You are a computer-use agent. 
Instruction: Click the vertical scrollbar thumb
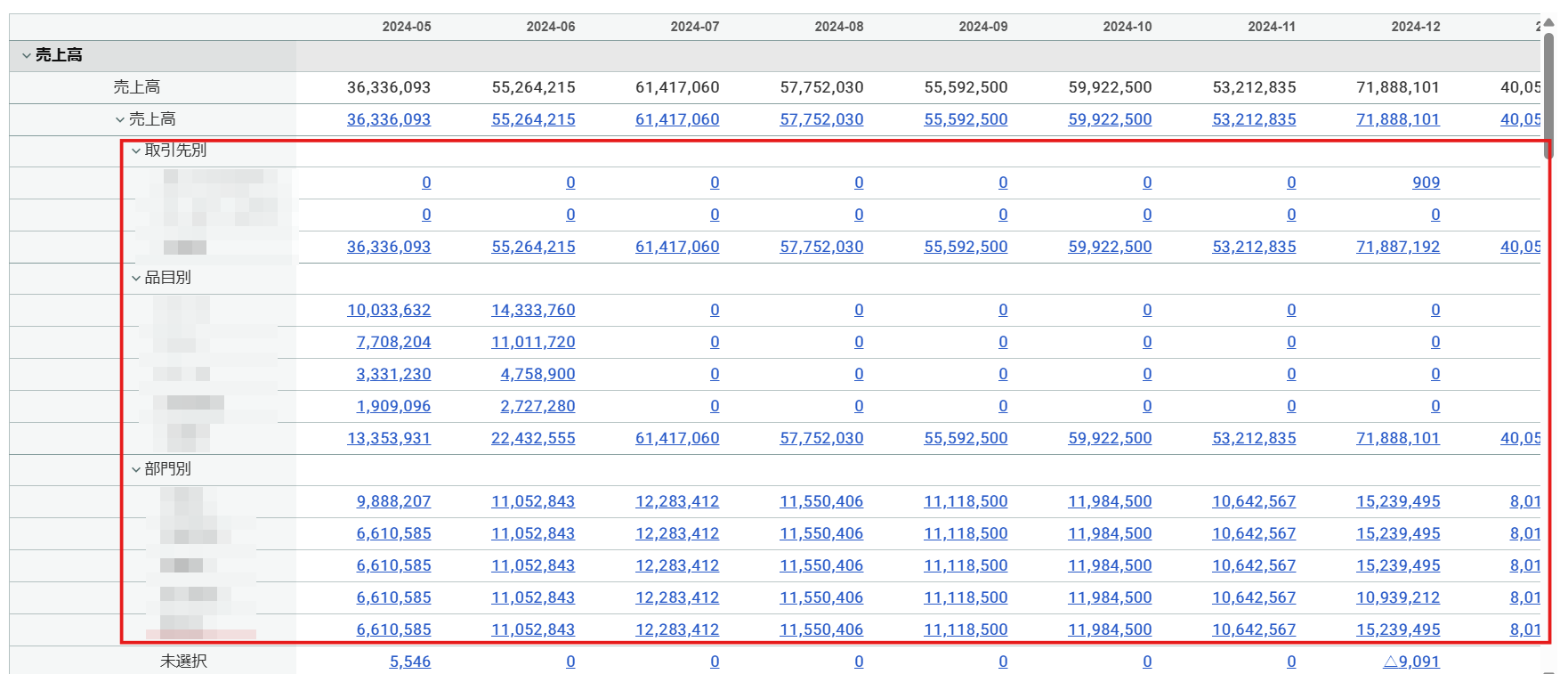1548,94
